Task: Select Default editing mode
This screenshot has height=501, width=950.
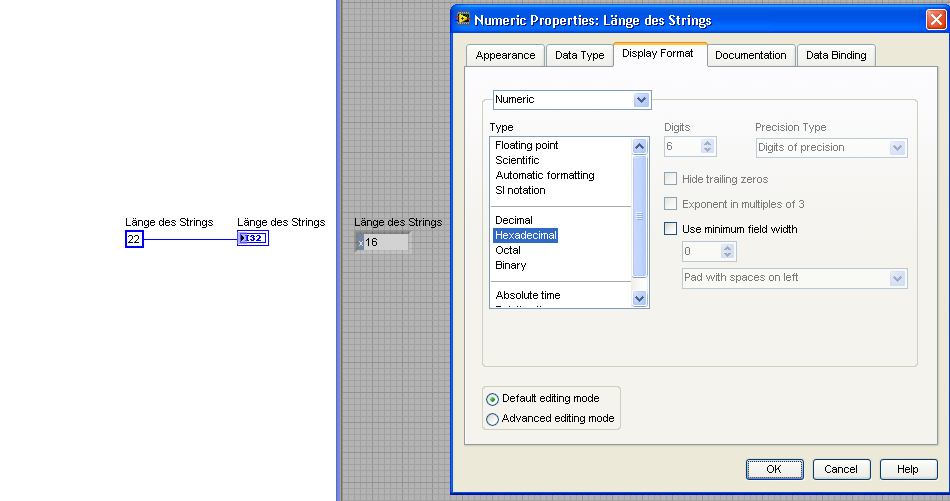Action: tap(492, 399)
